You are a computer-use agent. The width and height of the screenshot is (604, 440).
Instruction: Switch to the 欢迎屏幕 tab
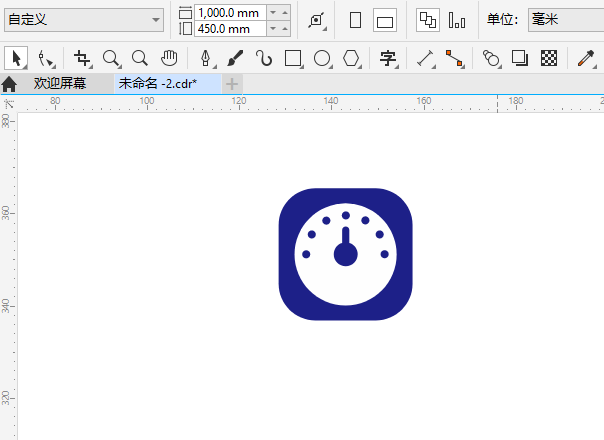(60, 83)
